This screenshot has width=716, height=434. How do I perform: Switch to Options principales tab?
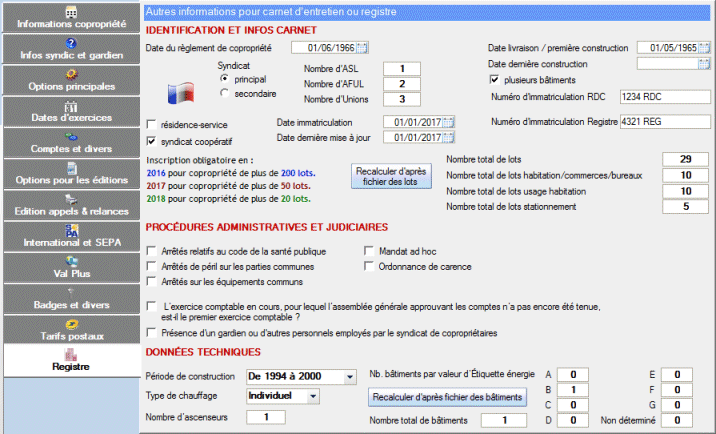point(72,80)
